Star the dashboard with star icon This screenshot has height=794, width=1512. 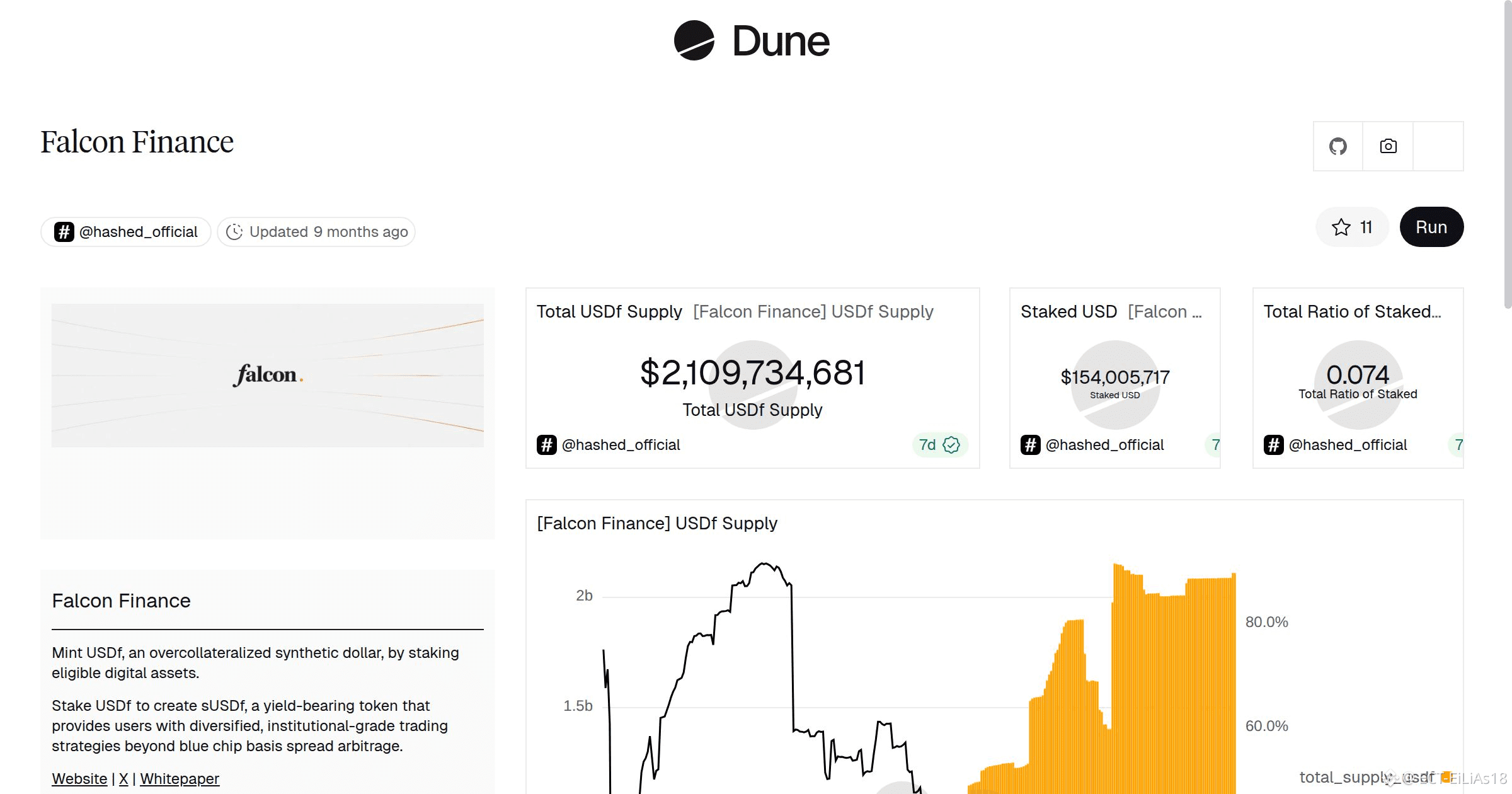tap(1341, 227)
